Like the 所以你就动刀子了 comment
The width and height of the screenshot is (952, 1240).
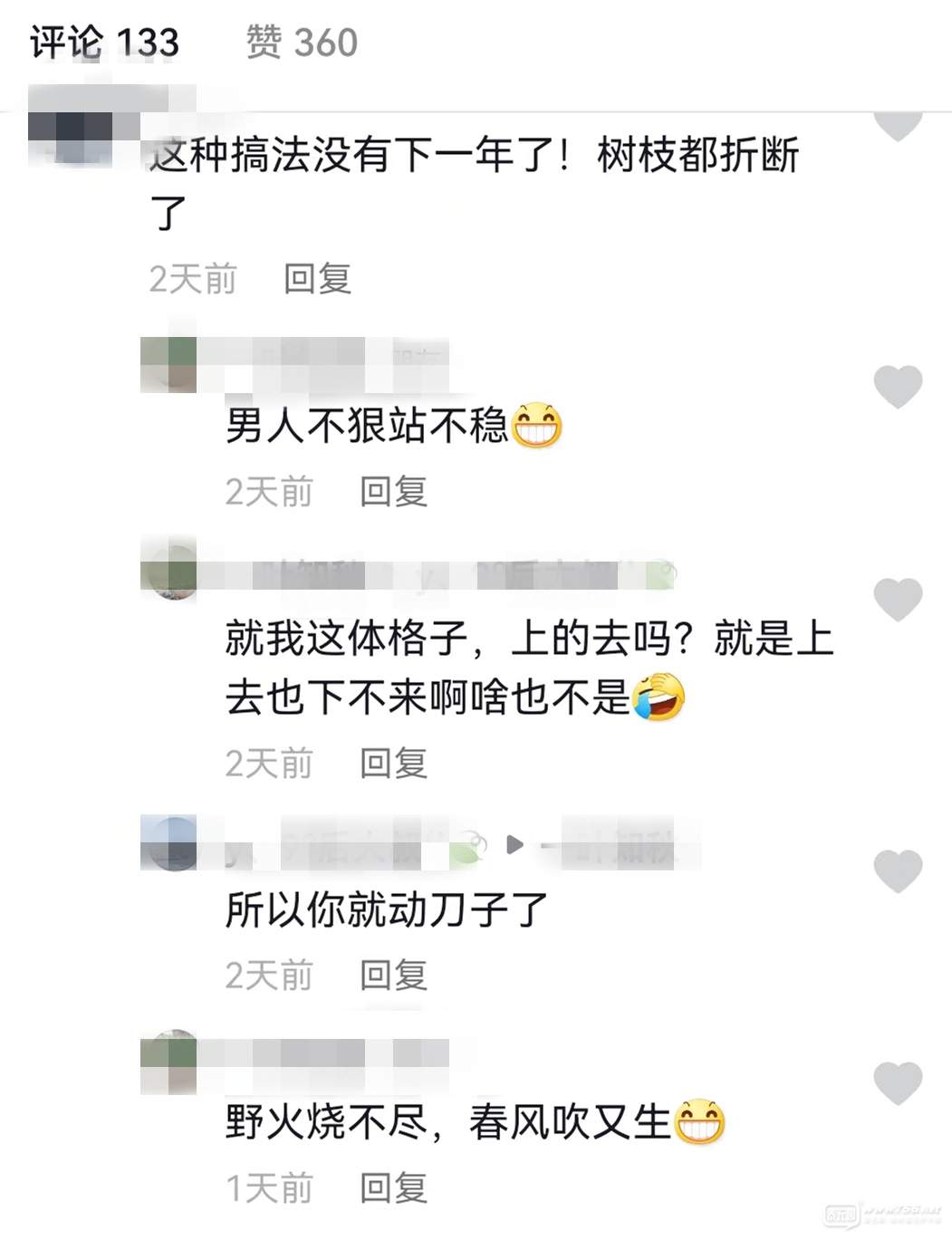(898, 870)
